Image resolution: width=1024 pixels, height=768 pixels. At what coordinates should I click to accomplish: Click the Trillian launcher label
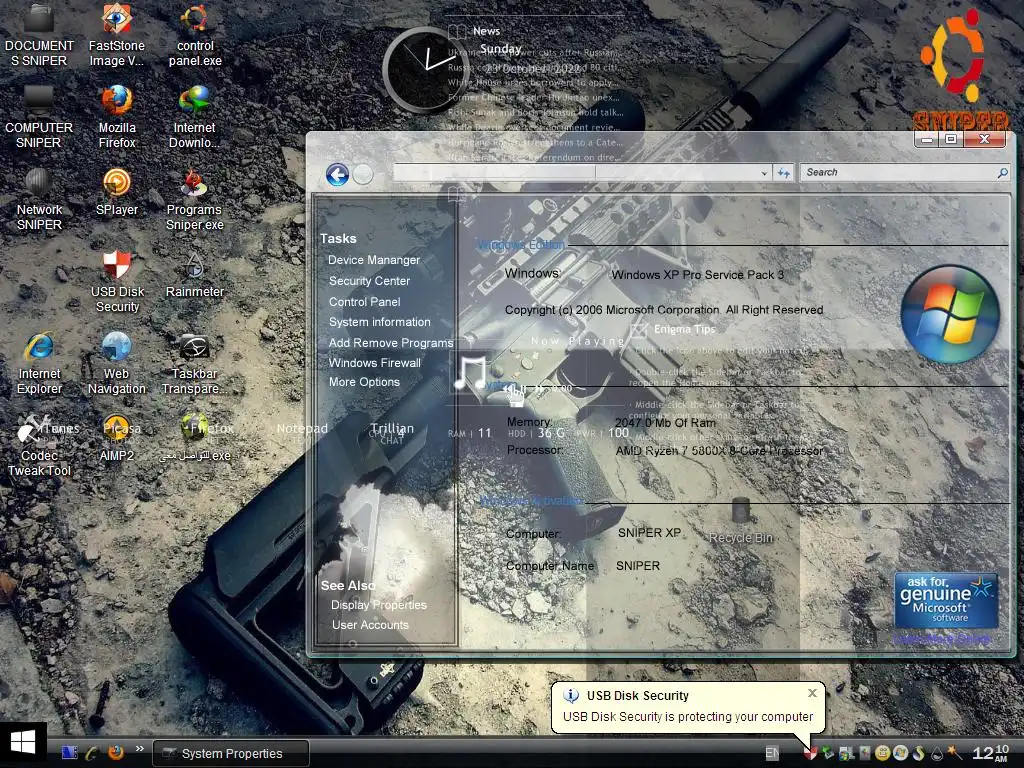pyautogui.click(x=392, y=428)
